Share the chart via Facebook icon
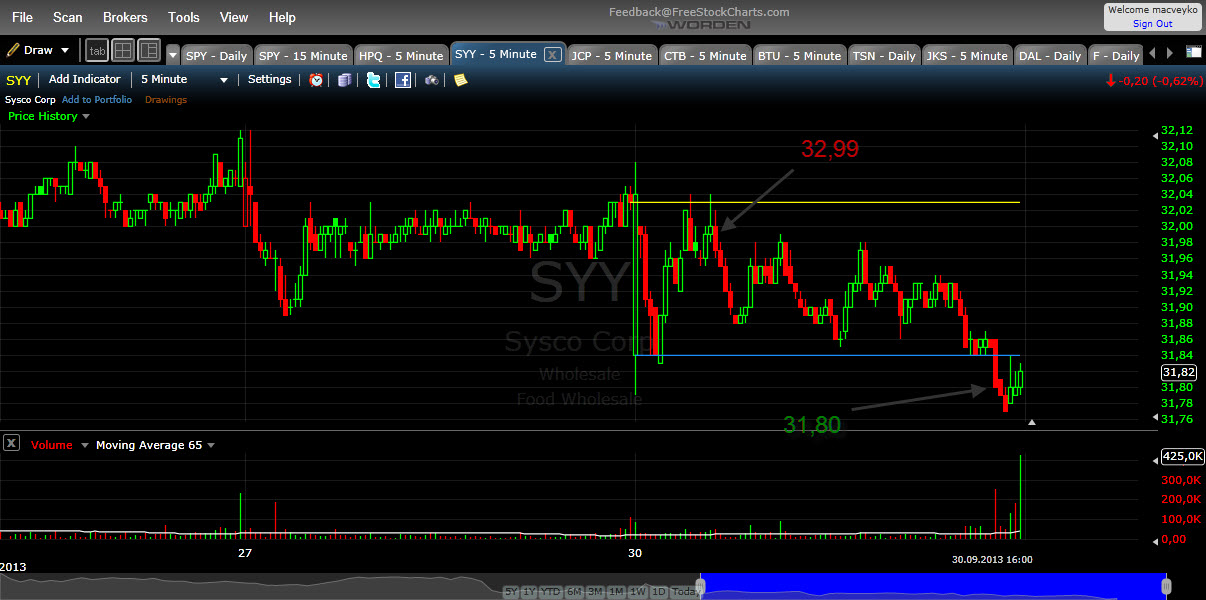 pyautogui.click(x=403, y=80)
